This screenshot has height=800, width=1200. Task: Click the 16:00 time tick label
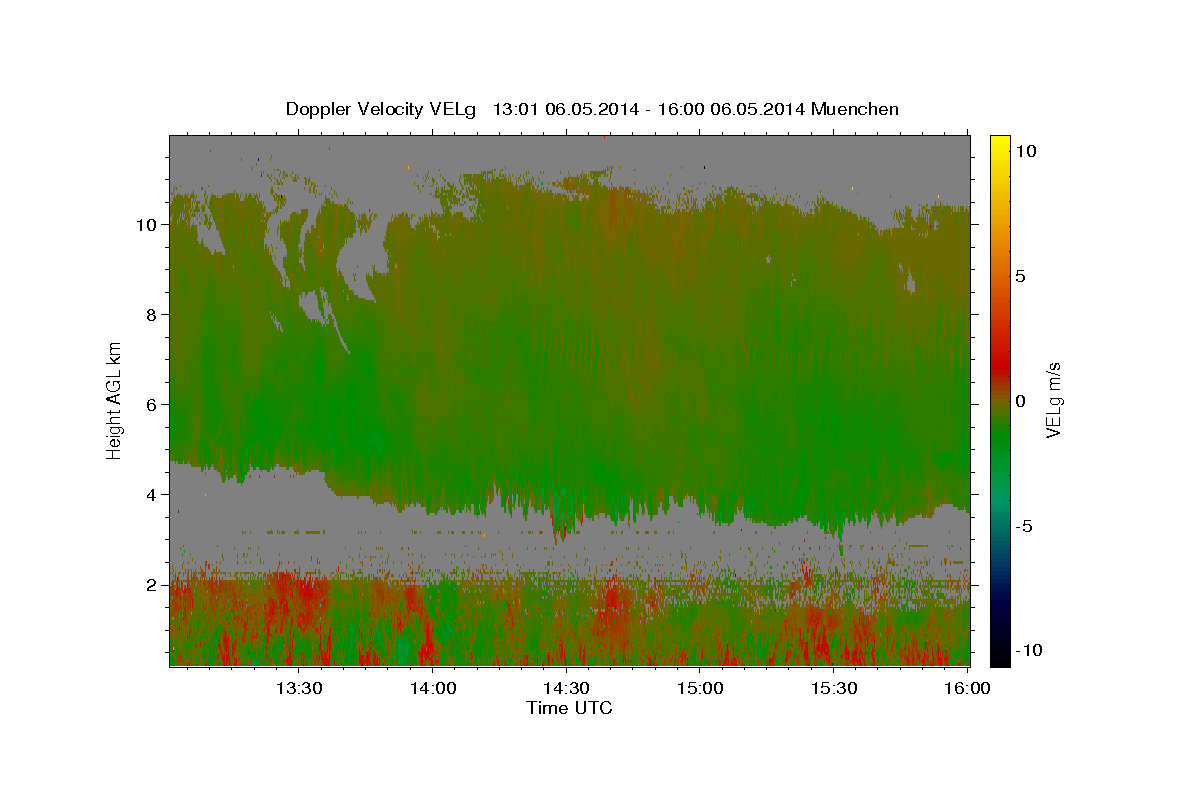966,688
